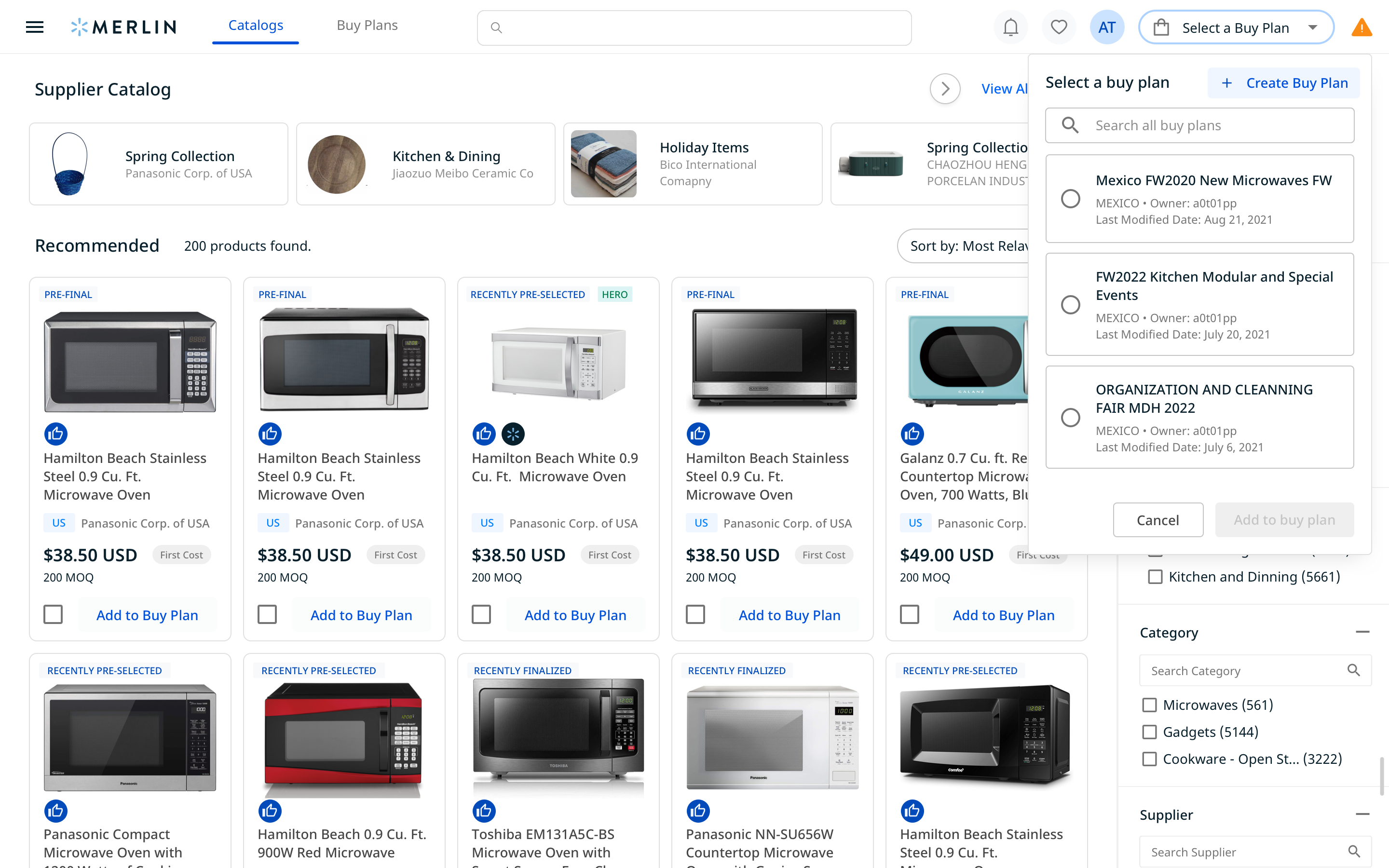
Task: Cancel the buy plan selection panel
Action: click(1157, 519)
